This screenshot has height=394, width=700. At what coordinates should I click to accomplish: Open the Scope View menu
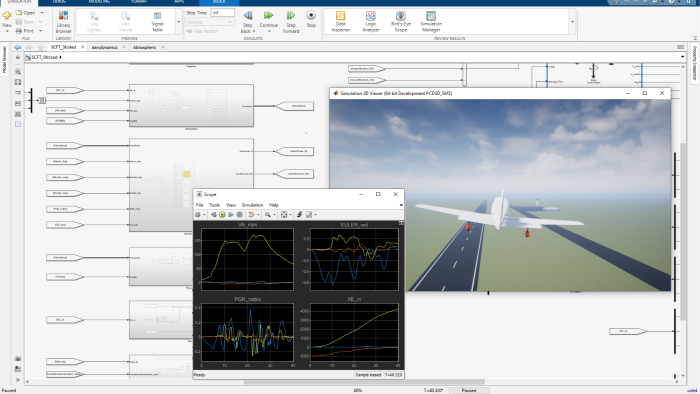click(x=231, y=205)
